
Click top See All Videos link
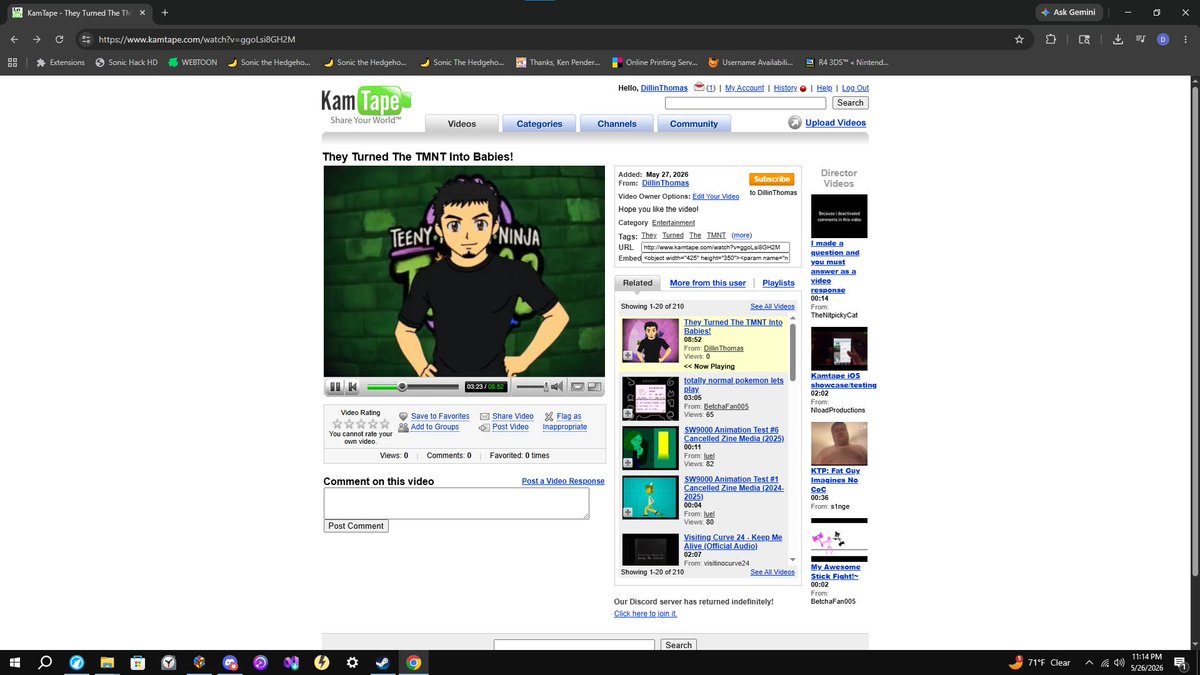(772, 306)
